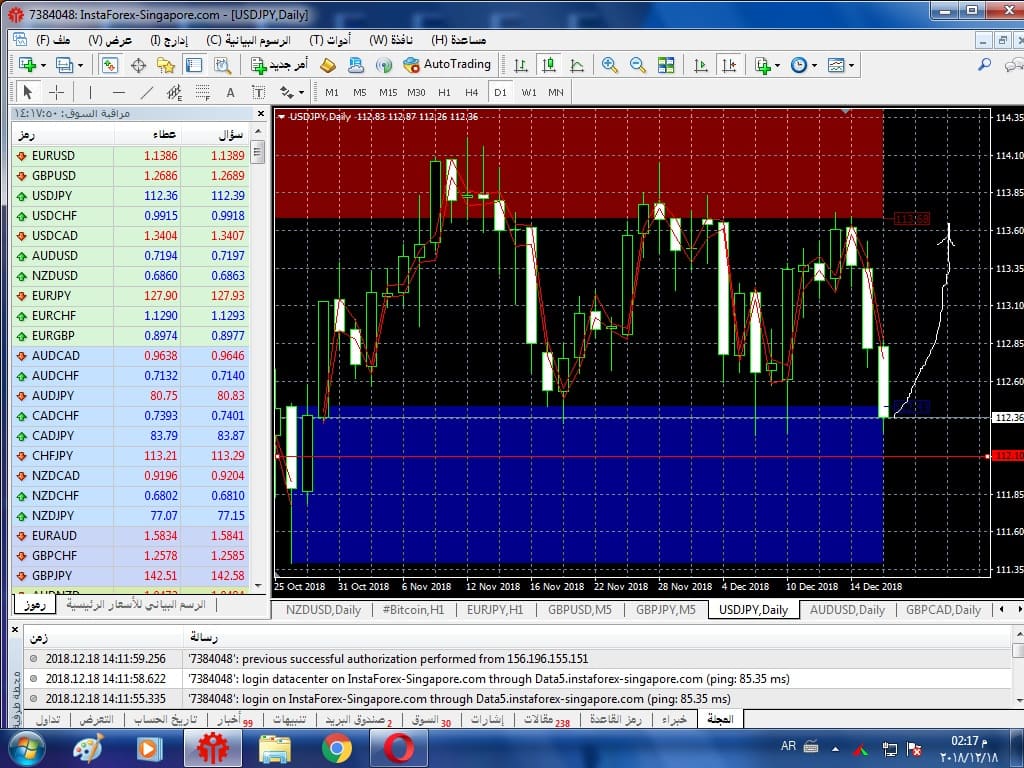Expand the arrows objects dropdown
This screenshot has height=768, width=1024.
(301, 93)
